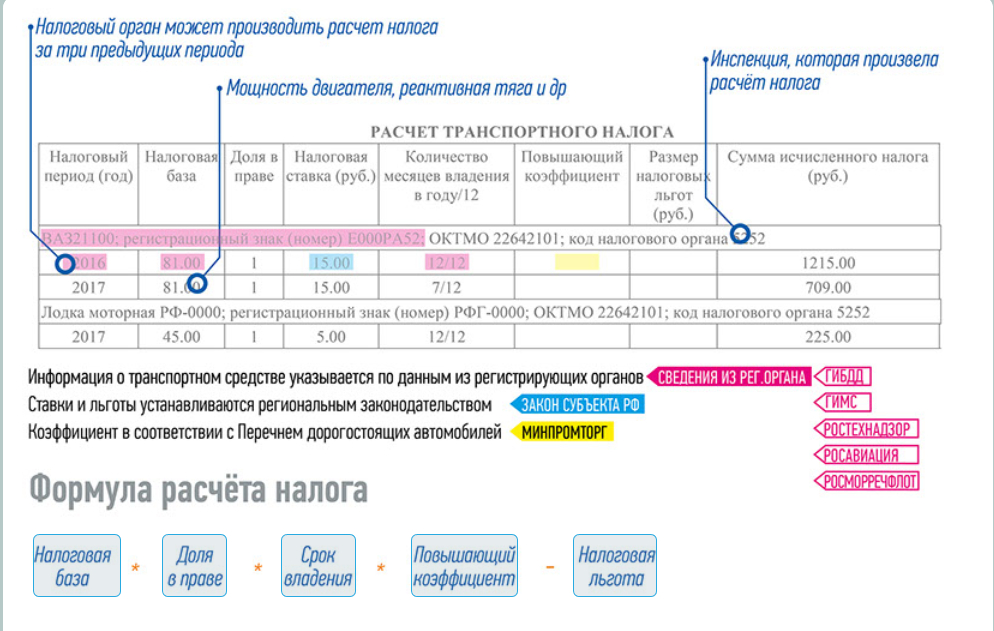The image size is (994, 631).
Task: Click the circle marker on tax authority code
Action: pos(740,233)
